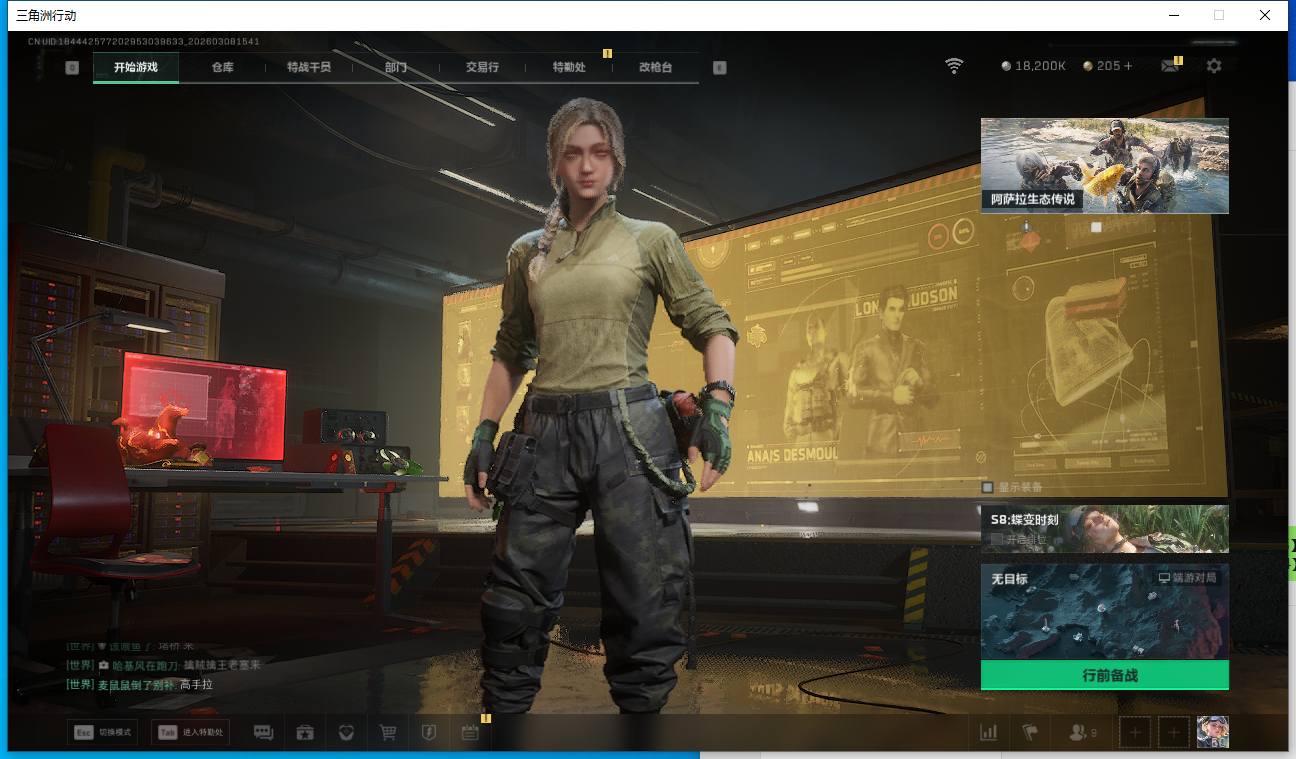Open the chat bubble icon in bottom bar
1296x759 pixels.
[263, 733]
